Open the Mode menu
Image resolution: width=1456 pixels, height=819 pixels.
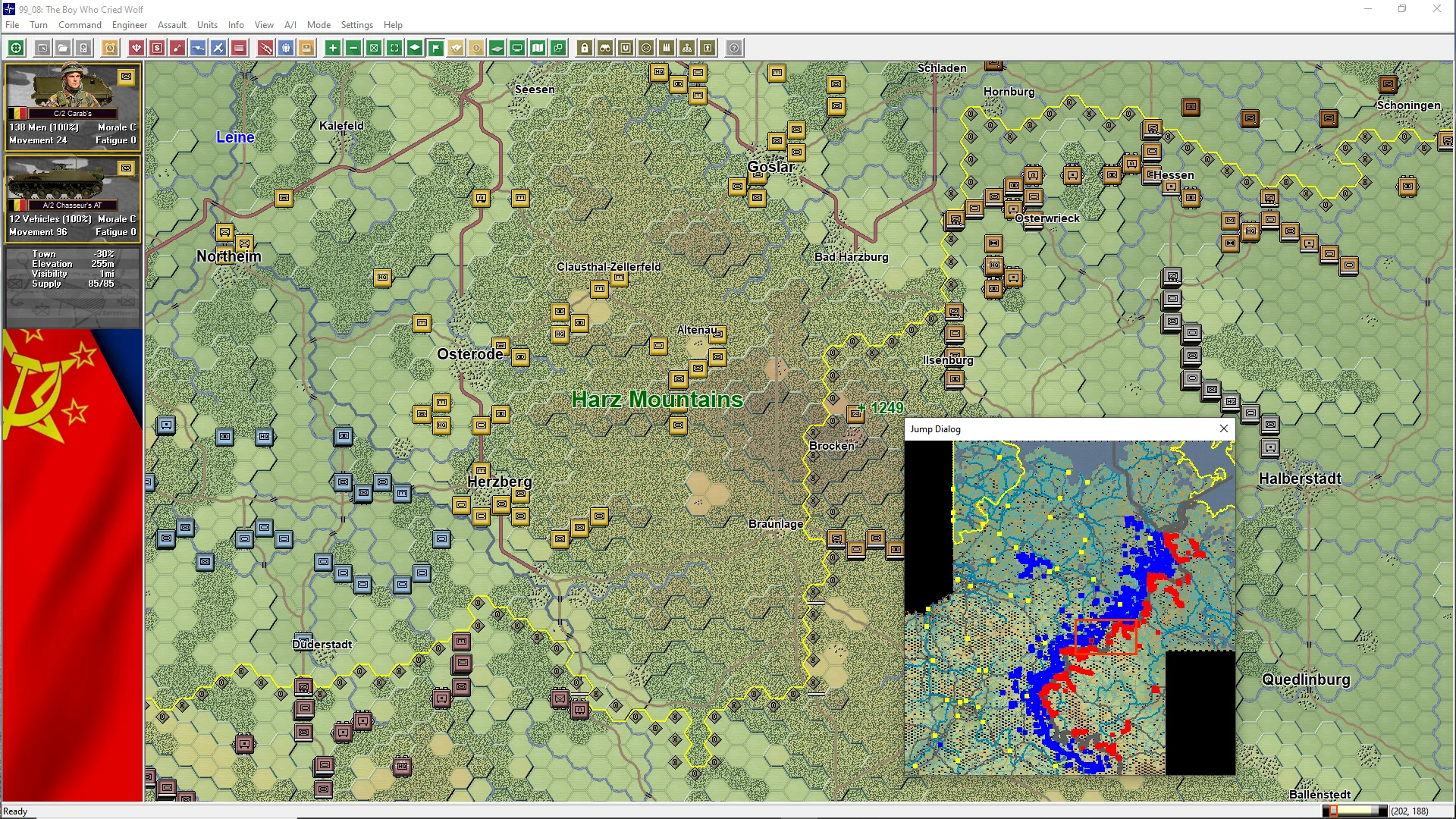coord(318,25)
